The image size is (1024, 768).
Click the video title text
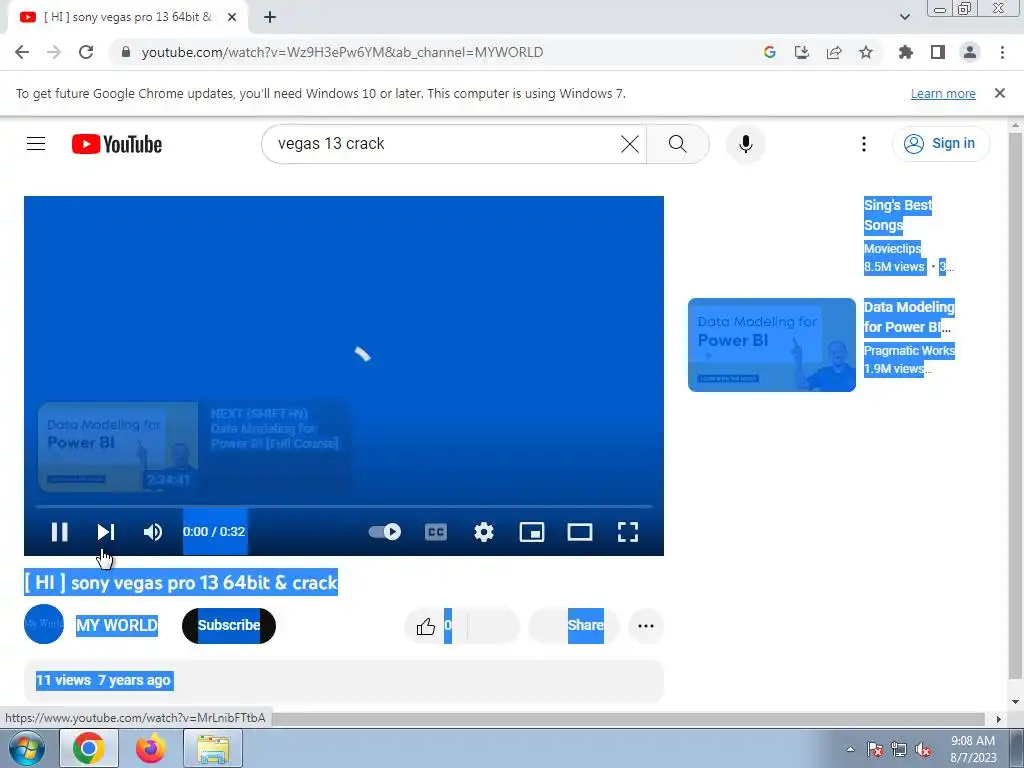[181, 582]
